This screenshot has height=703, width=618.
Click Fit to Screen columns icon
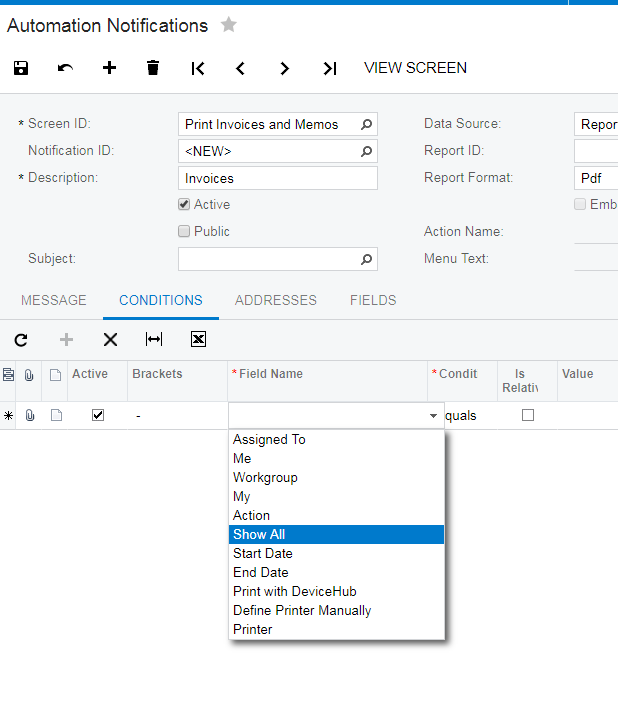[154, 340]
